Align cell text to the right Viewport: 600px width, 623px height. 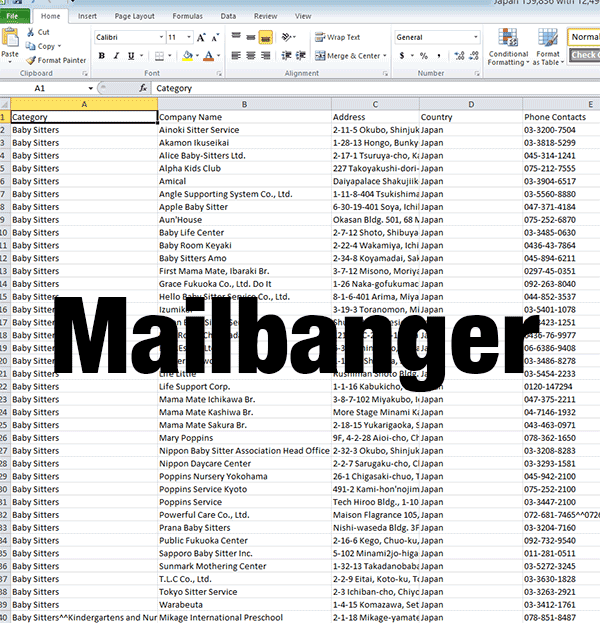[265, 56]
